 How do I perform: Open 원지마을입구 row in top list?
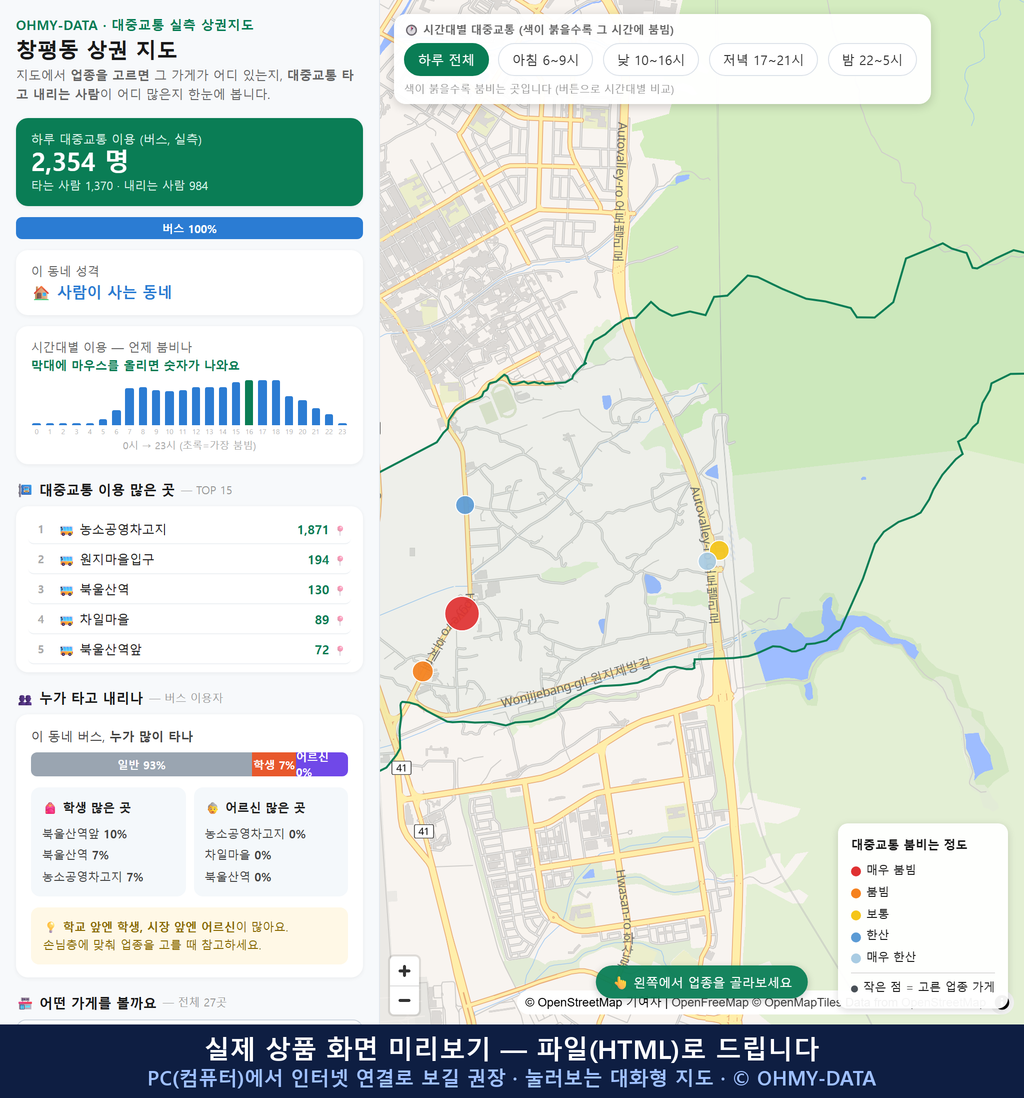pos(189,560)
